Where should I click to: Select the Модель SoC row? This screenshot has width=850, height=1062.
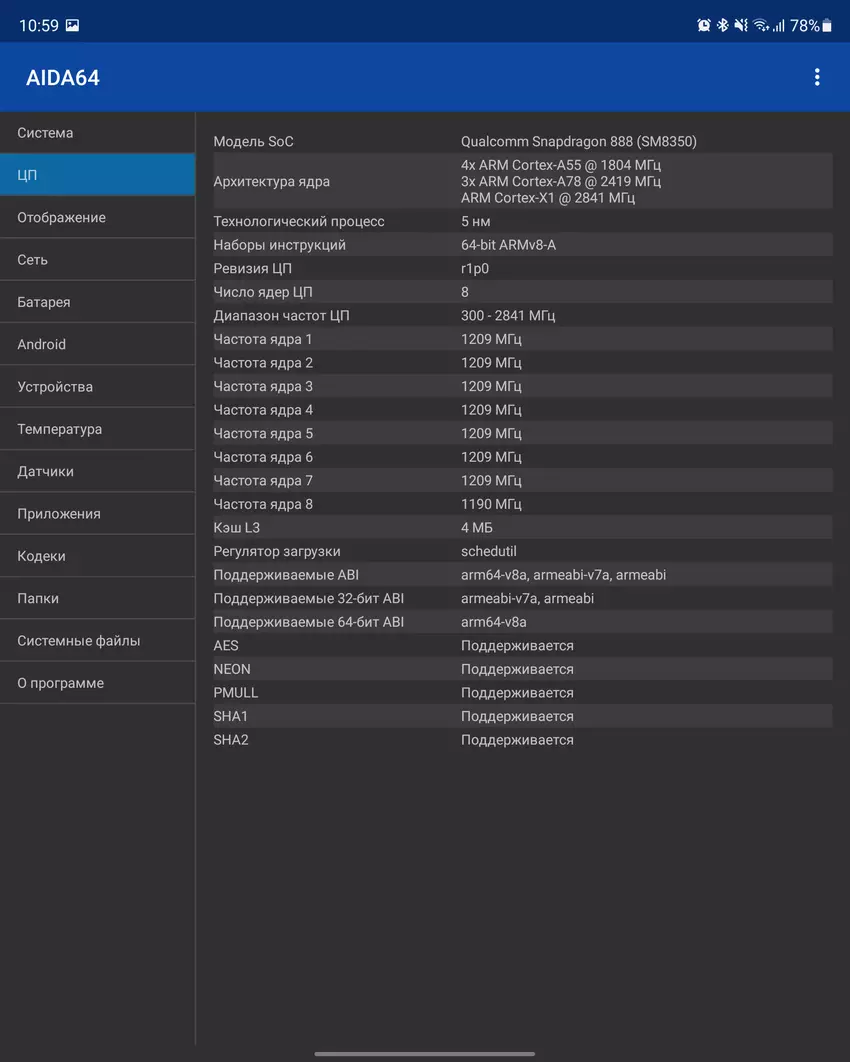pos(521,142)
